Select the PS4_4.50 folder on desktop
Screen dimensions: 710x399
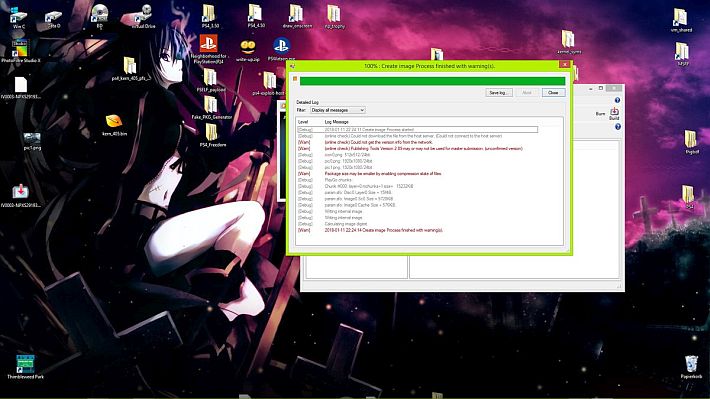(256, 16)
